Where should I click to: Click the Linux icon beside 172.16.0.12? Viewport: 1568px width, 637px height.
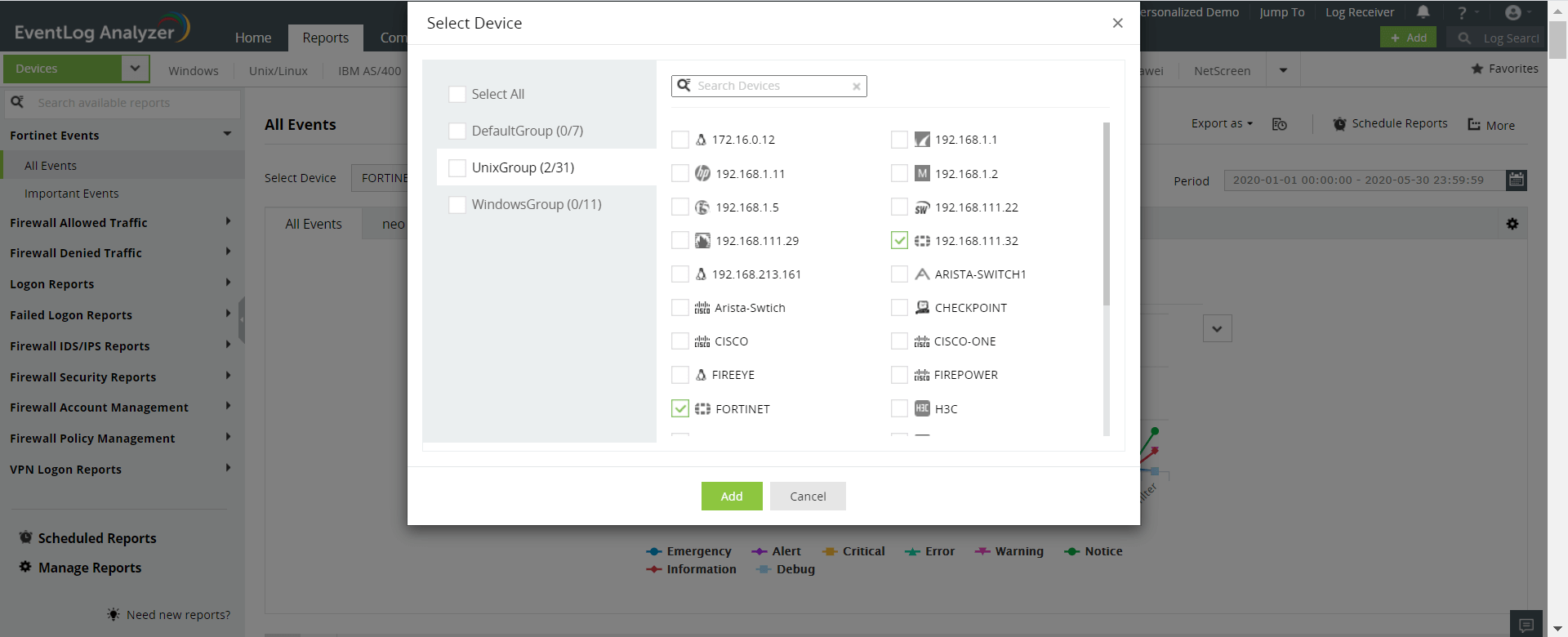tap(701, 140)
